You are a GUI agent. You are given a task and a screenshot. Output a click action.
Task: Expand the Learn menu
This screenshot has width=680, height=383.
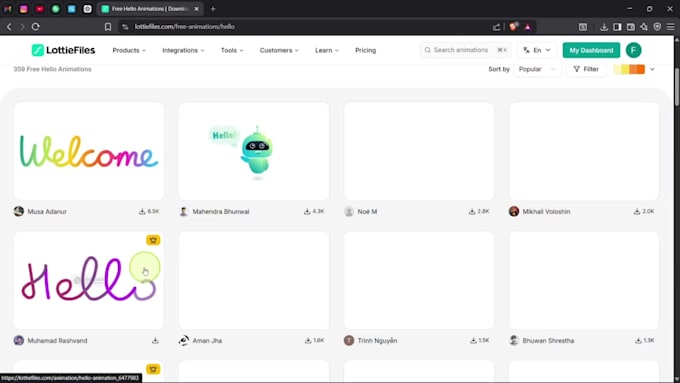point(327,50)
